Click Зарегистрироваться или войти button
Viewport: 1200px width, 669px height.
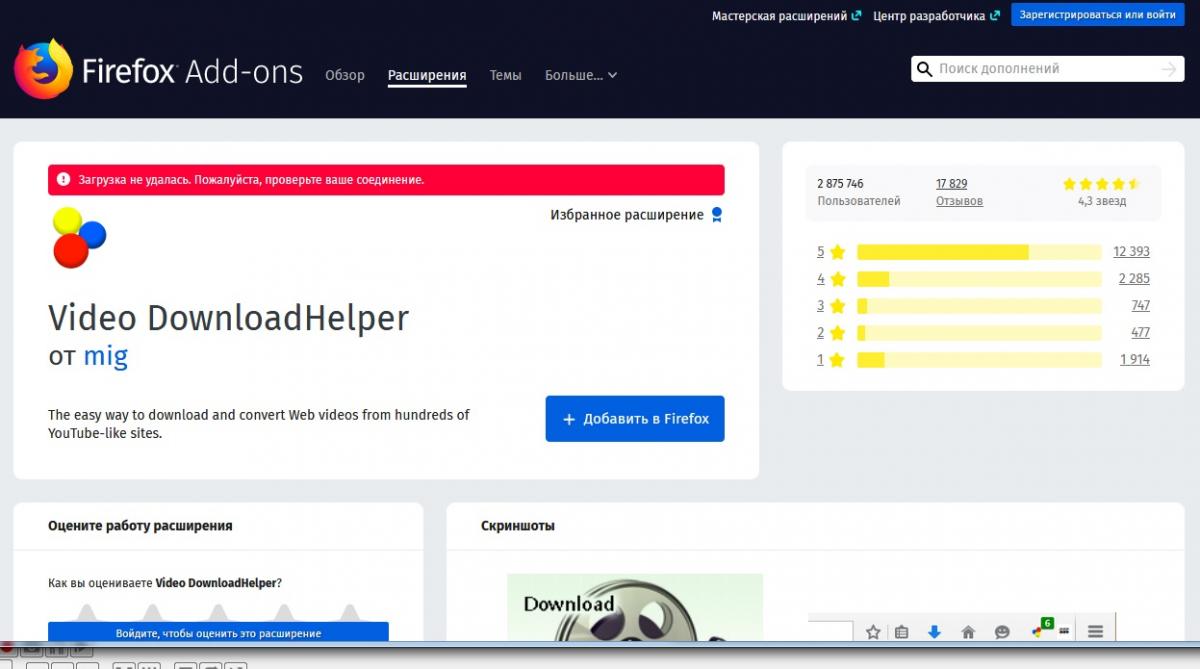pyautogui.click(x=1098, y=15)
